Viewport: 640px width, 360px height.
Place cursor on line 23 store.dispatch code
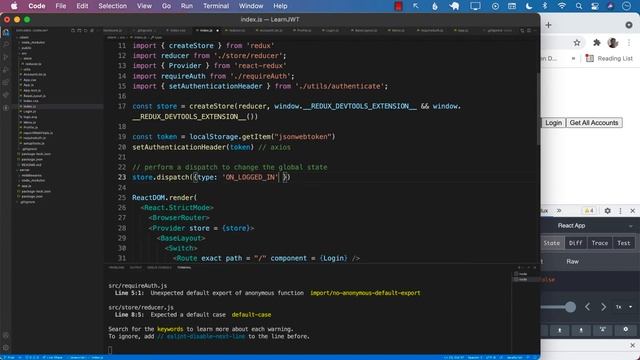click(211, 177)
